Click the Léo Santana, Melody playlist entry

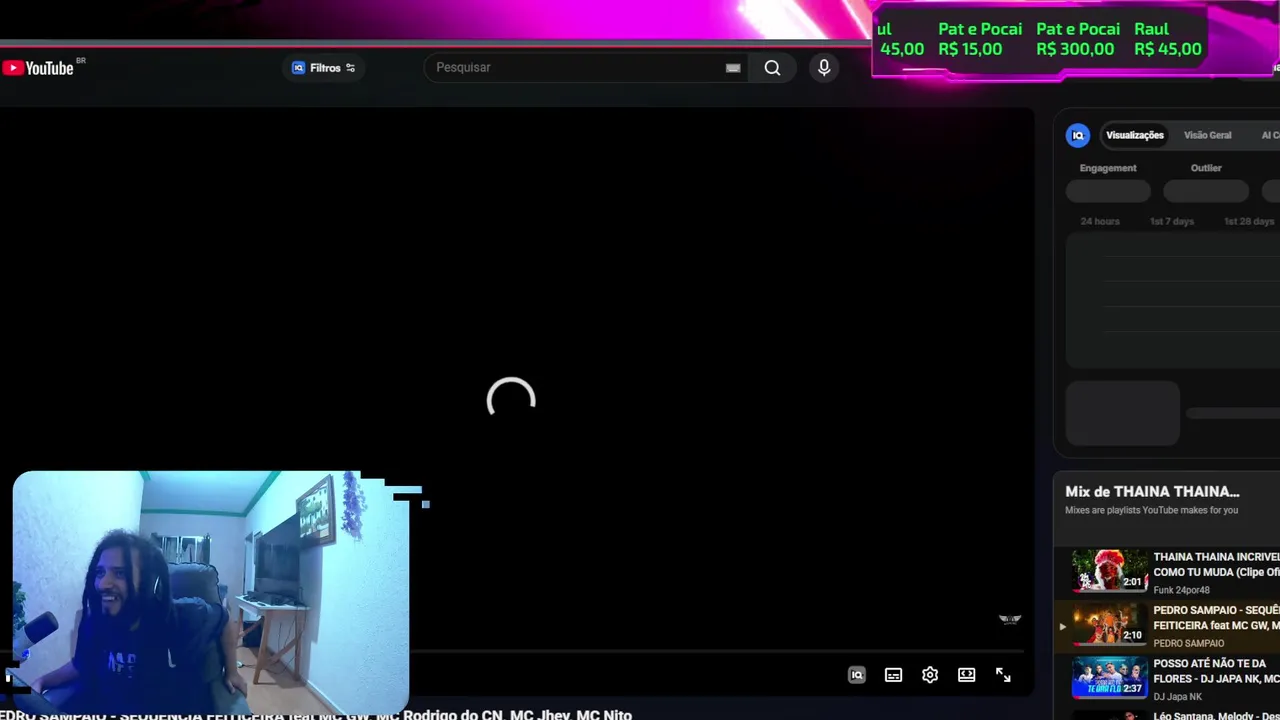[x=1216, y=715]
